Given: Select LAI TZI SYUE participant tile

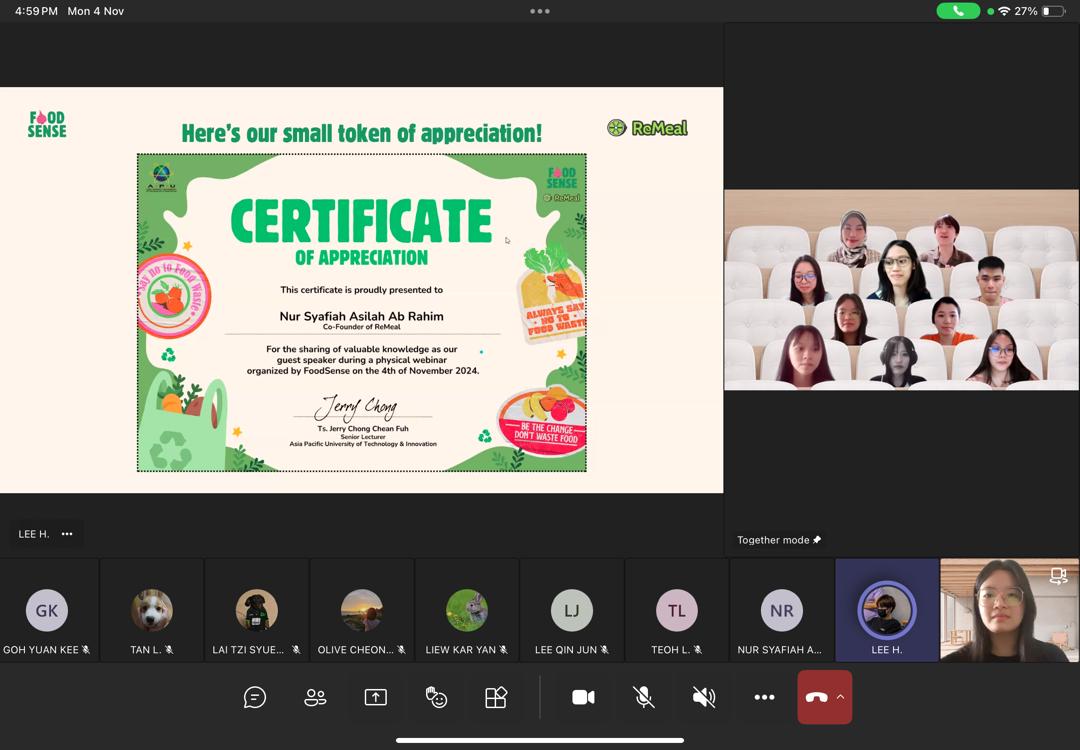Looking at the screenshot, I should (x=257, y=610).
